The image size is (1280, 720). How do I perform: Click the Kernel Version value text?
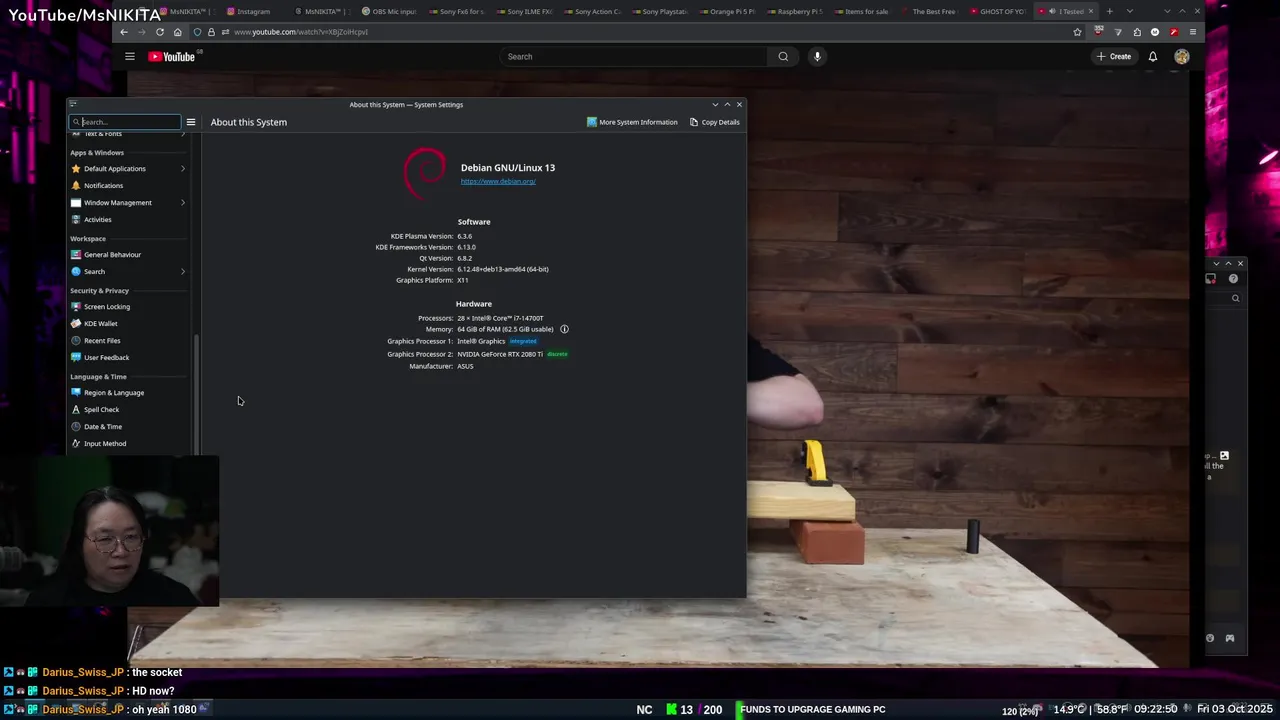point(503,269)
